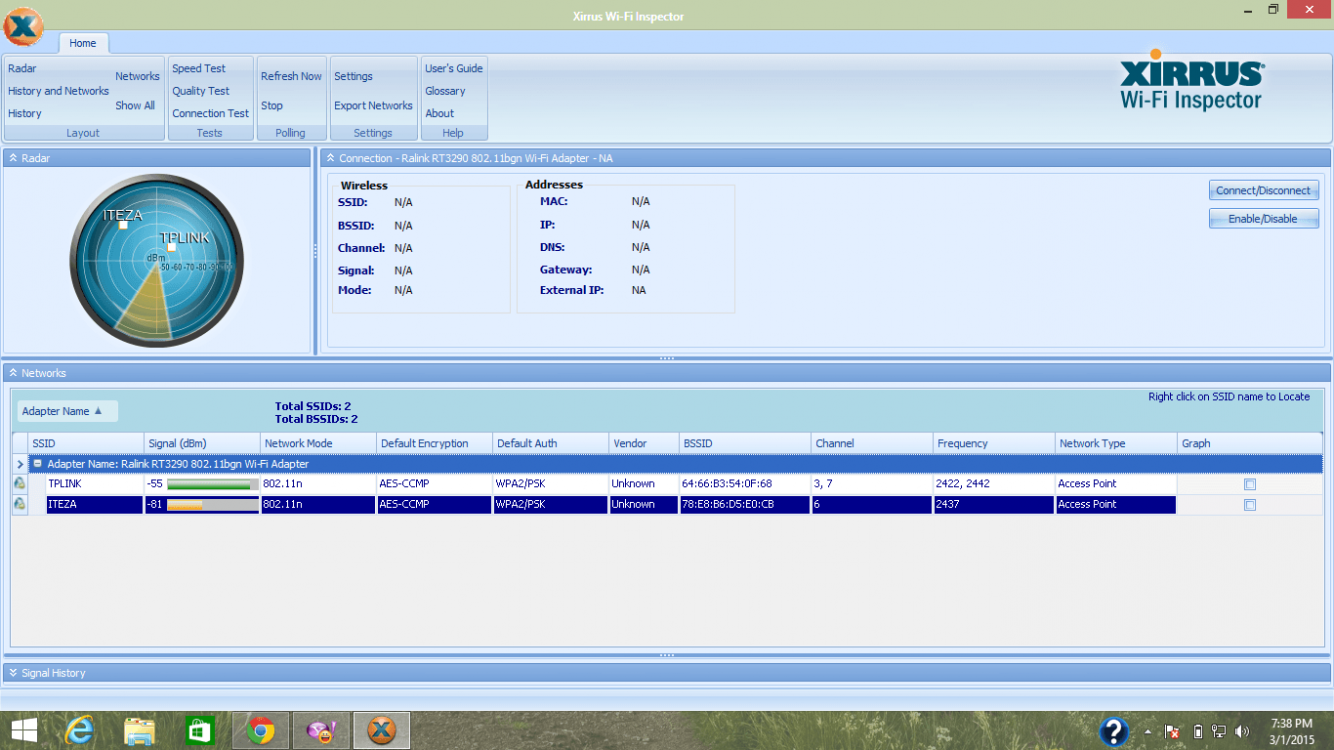Screen dimensions: 1334x750
Task: Click ITEZA signal strength bar
Action: [212, 505]
